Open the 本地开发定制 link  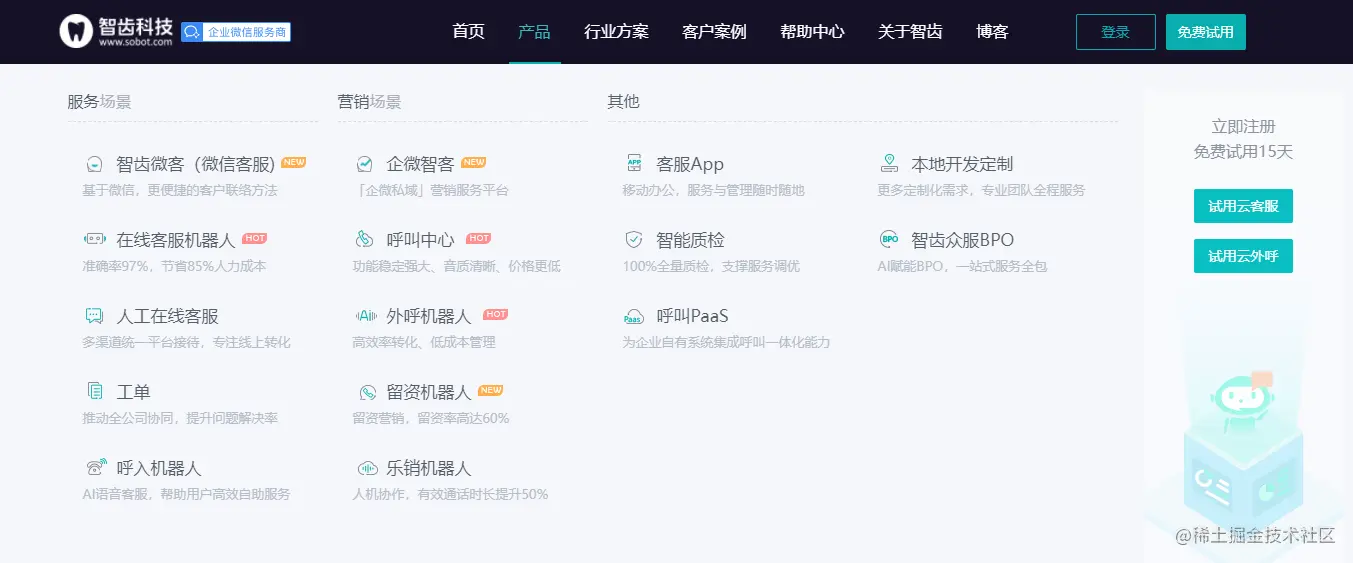962,164
